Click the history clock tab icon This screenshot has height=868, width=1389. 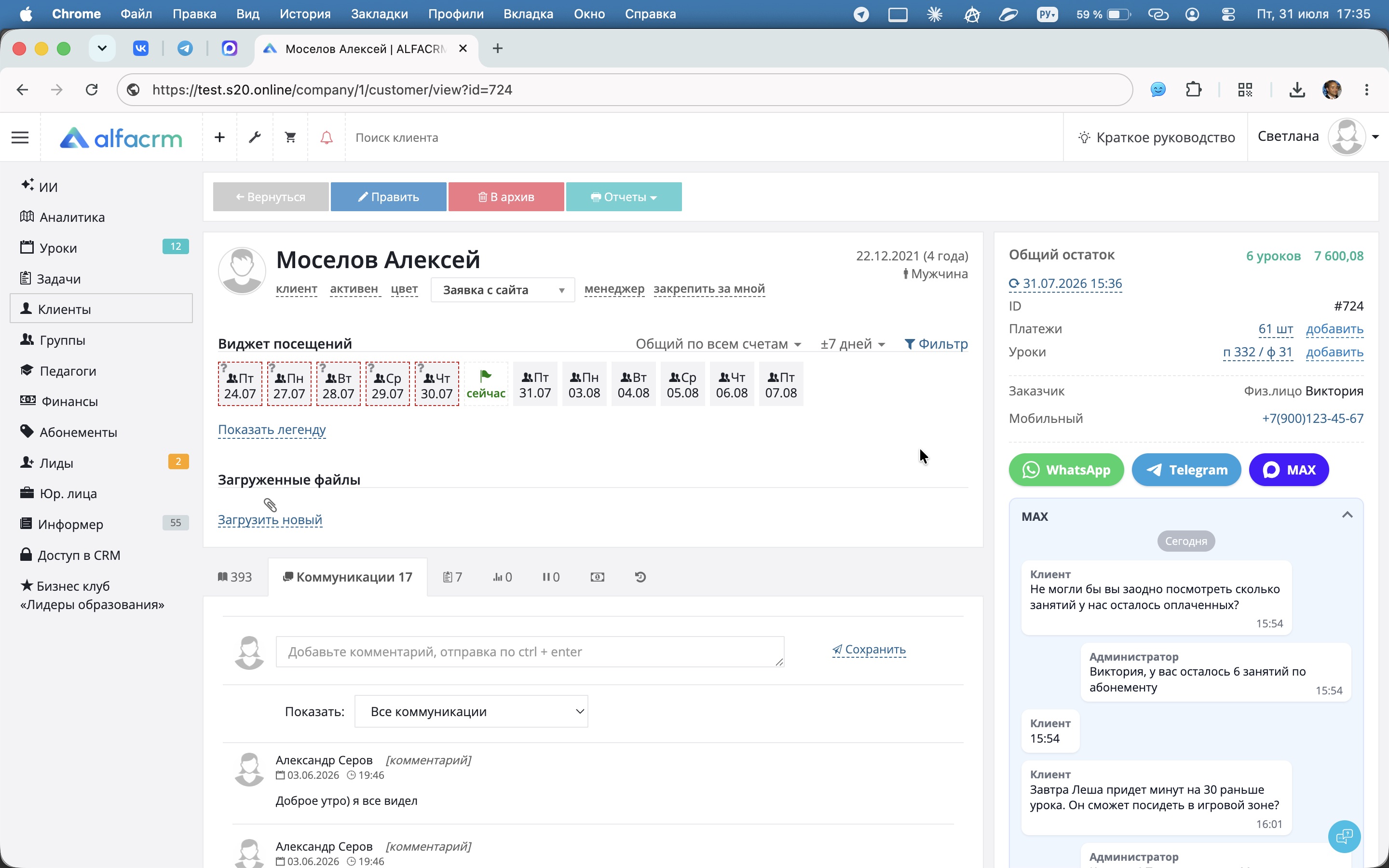640,577
